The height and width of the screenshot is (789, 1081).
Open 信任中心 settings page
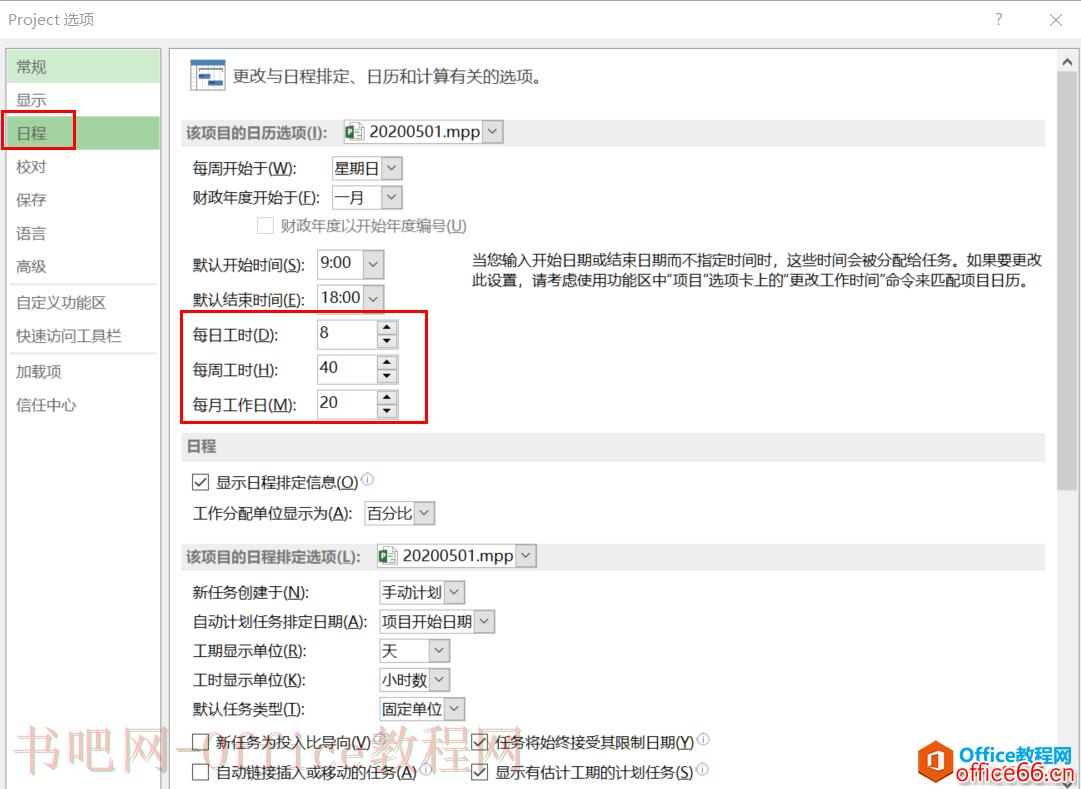pos(83,405)
